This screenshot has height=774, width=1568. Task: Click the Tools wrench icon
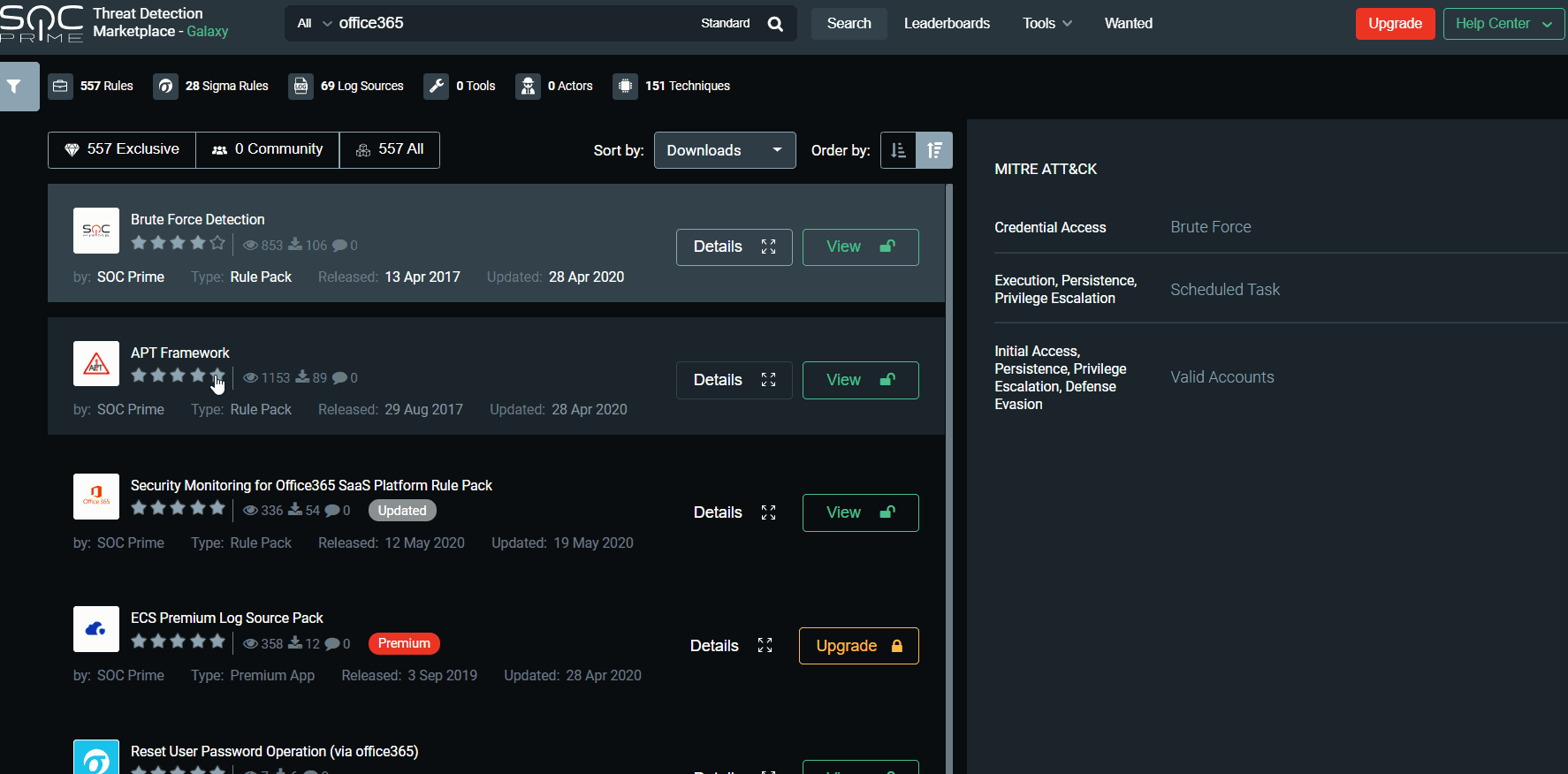coord(436,86)
